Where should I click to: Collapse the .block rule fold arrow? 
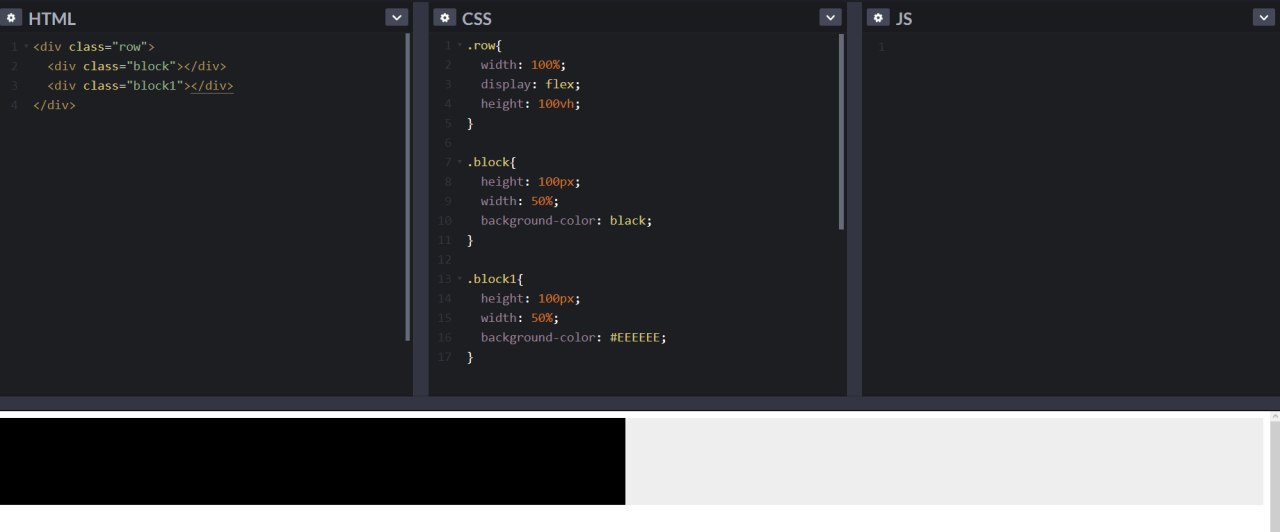tap(460, 162)
